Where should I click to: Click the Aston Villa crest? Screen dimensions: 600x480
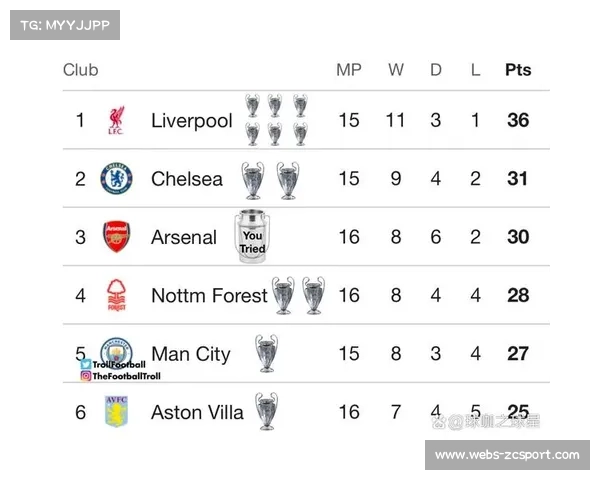coord(117,411)
